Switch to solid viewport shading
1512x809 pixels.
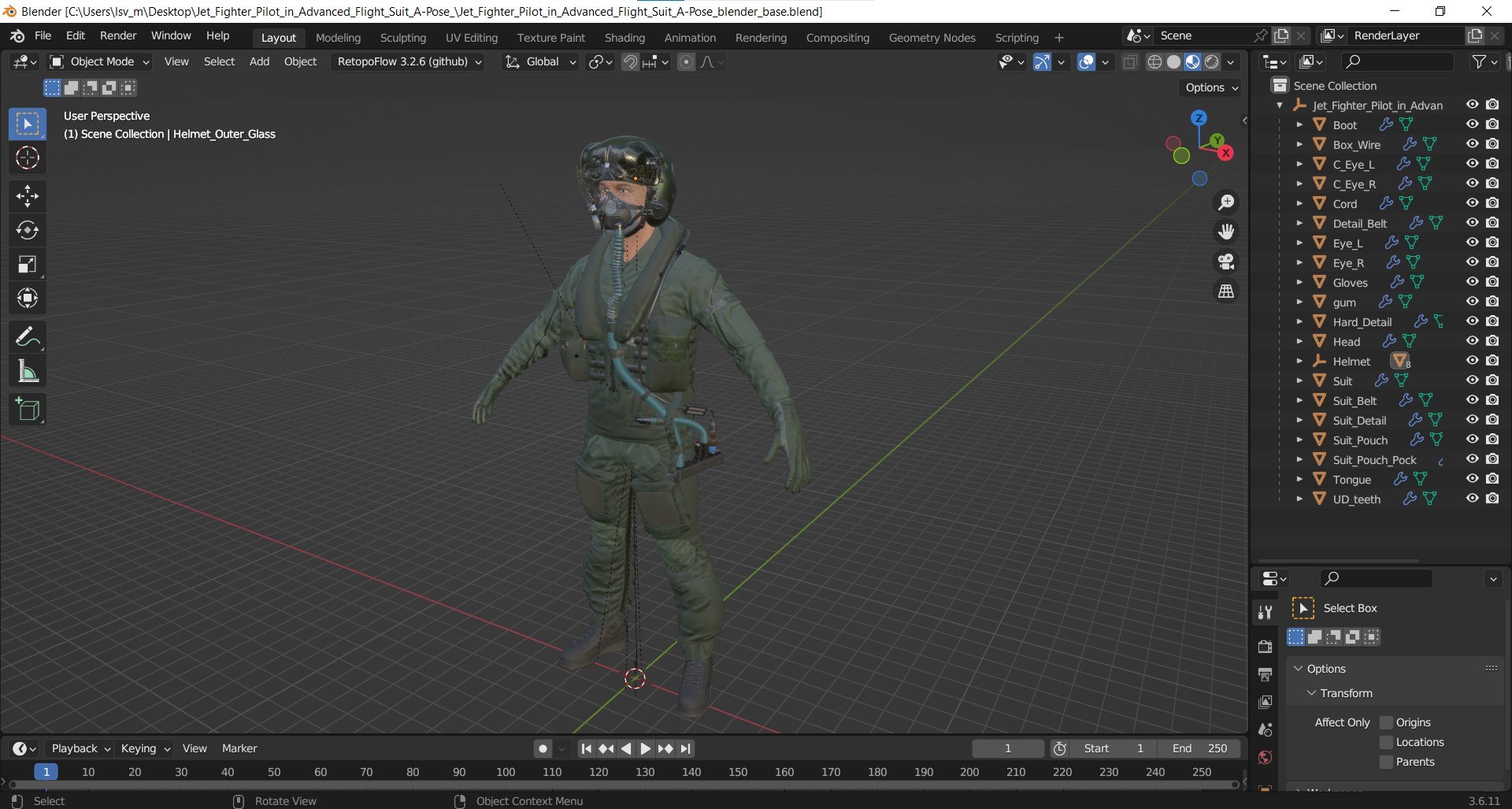(1173, 61)
